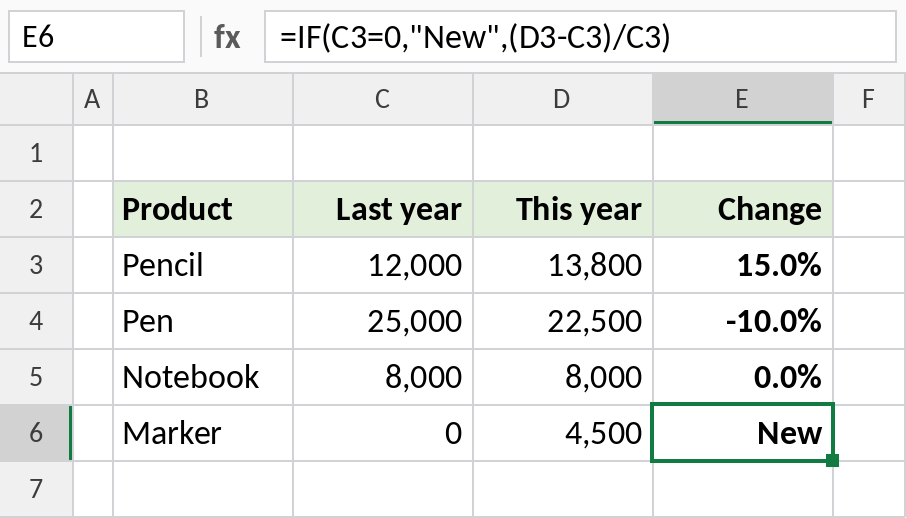The width and height of the screenshot is (906, 518).
Task: Select row 6 header
Action: (36, 433)
